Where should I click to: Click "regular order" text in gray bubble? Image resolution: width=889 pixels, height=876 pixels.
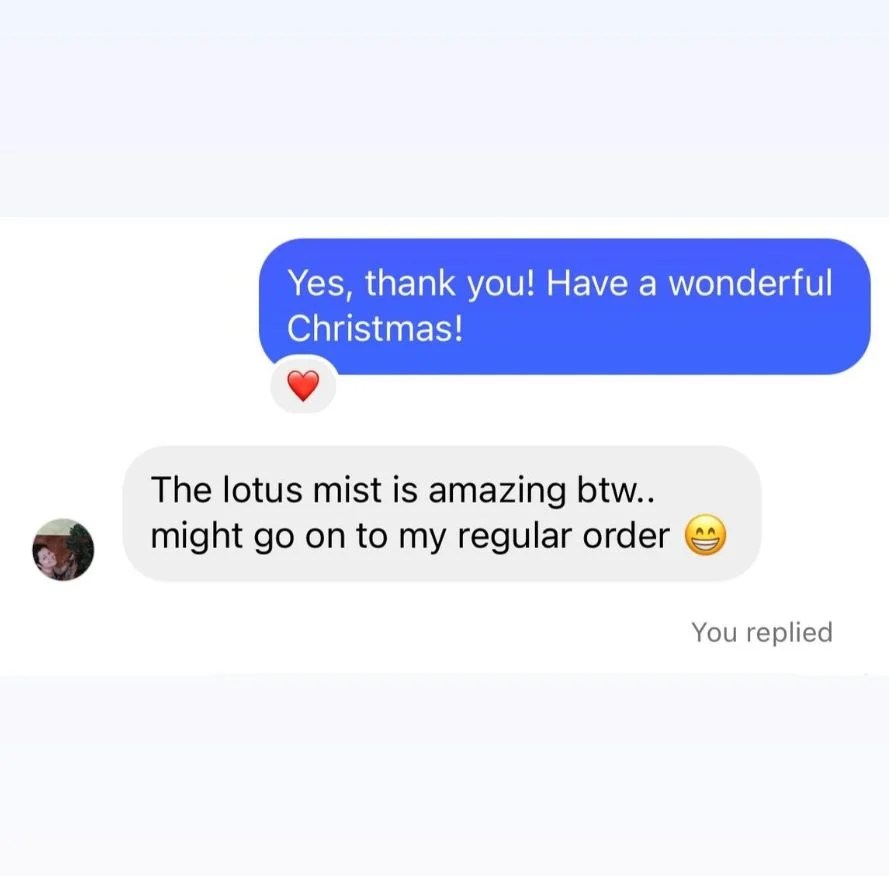564,536
